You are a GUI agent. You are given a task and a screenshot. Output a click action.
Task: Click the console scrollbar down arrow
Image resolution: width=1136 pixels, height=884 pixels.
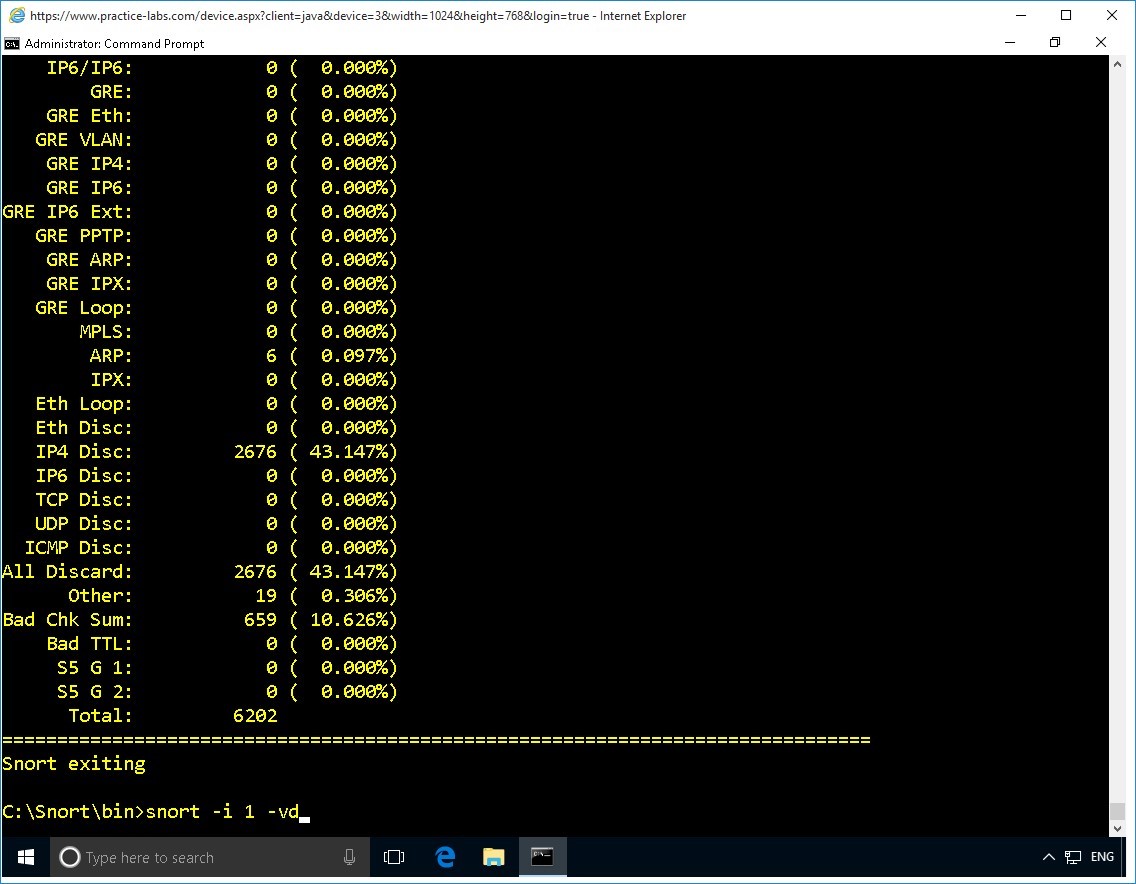(1117, 829)
